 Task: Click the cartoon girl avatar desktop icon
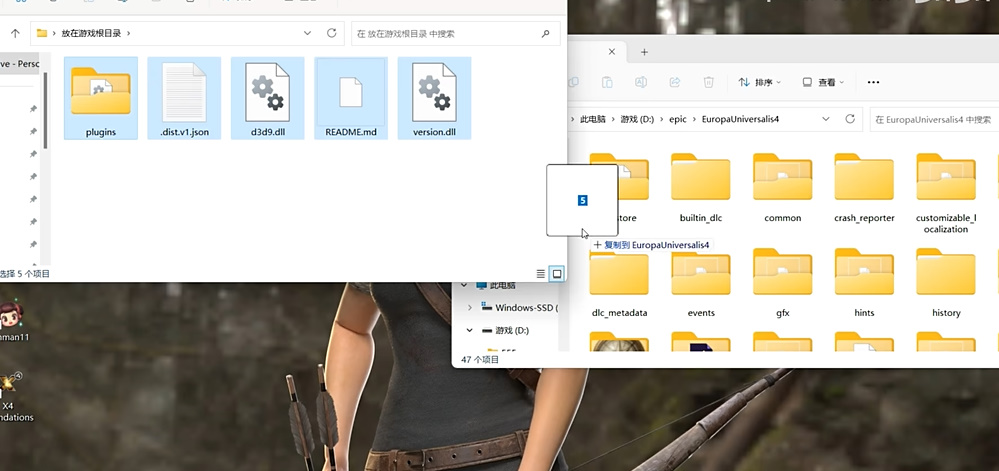coord(11,319)
